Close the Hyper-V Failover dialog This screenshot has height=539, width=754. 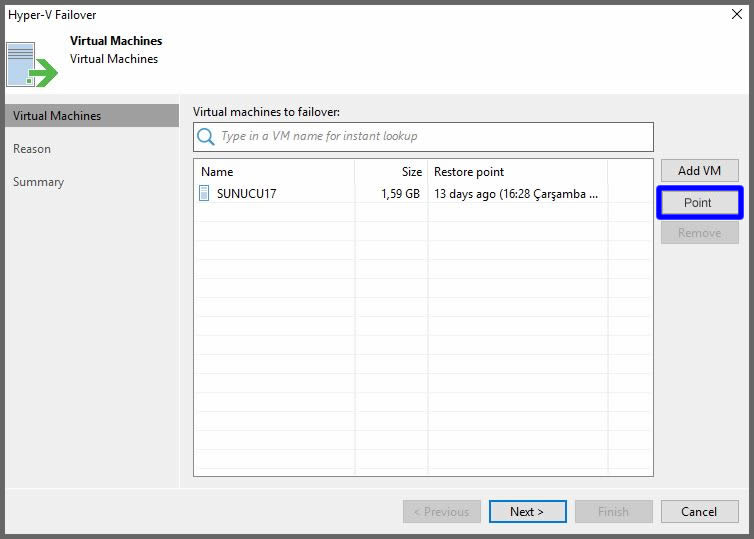[737, 15]
